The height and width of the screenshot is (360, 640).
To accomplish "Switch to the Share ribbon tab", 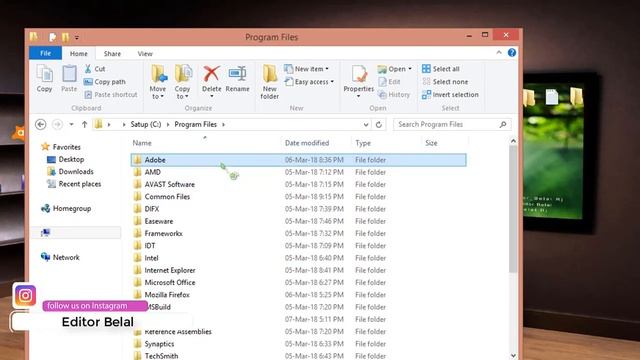I will pyautogui.click(x=112, y=53).
